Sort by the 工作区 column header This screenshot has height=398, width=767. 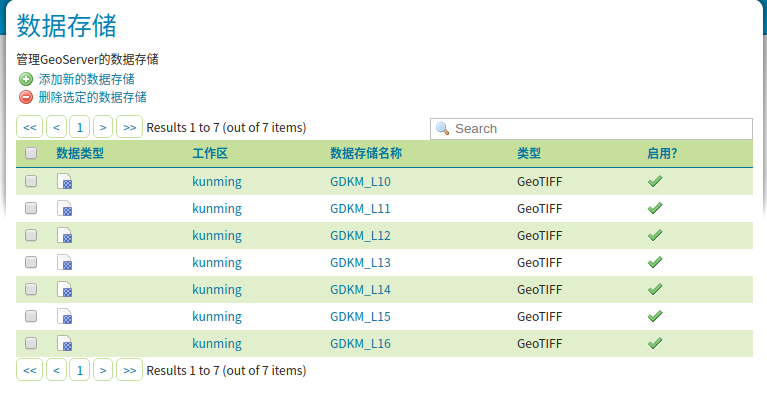[210, 154]
